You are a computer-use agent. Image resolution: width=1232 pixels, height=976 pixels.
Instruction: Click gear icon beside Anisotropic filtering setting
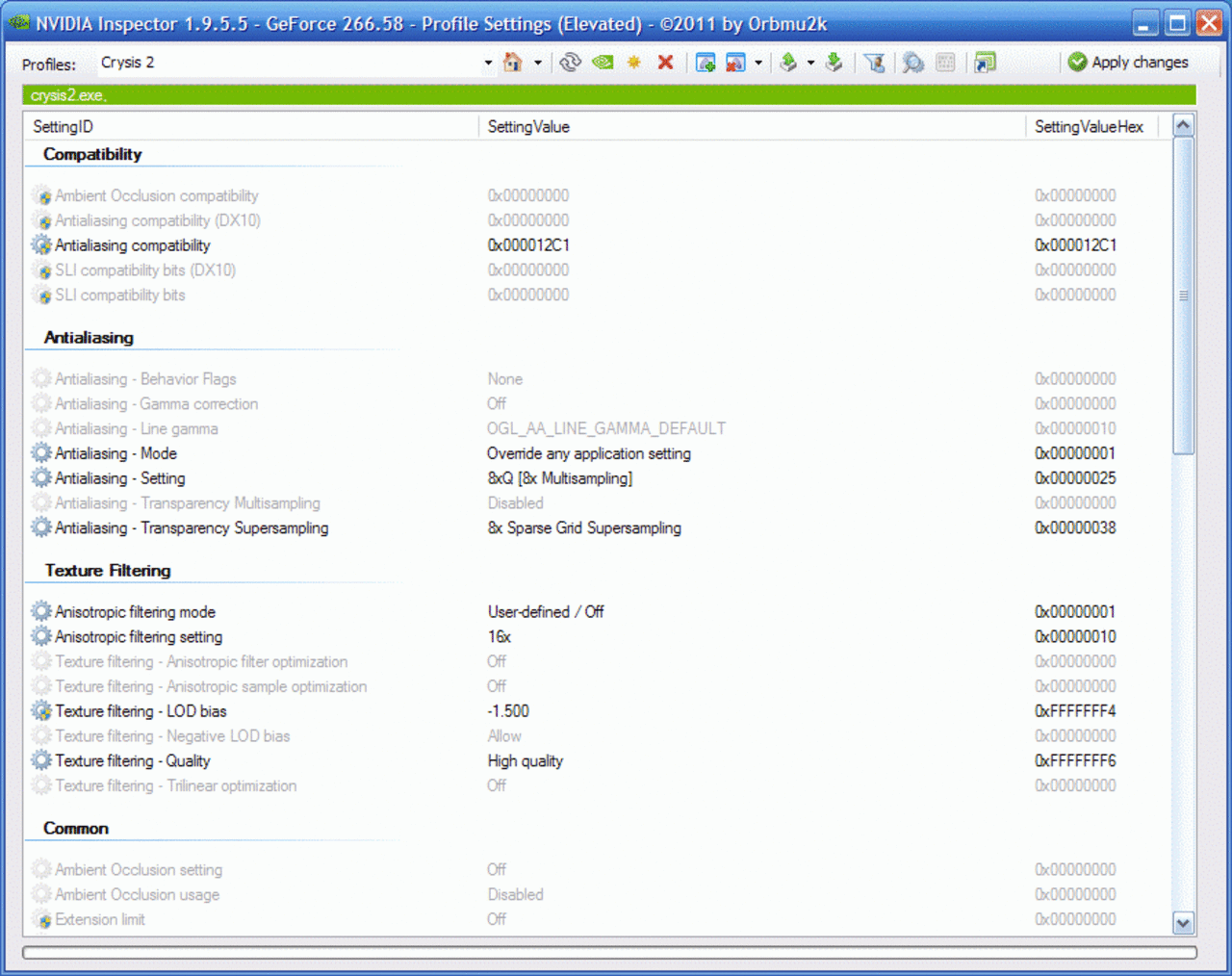pyautogui.click(x=41, y=637)
